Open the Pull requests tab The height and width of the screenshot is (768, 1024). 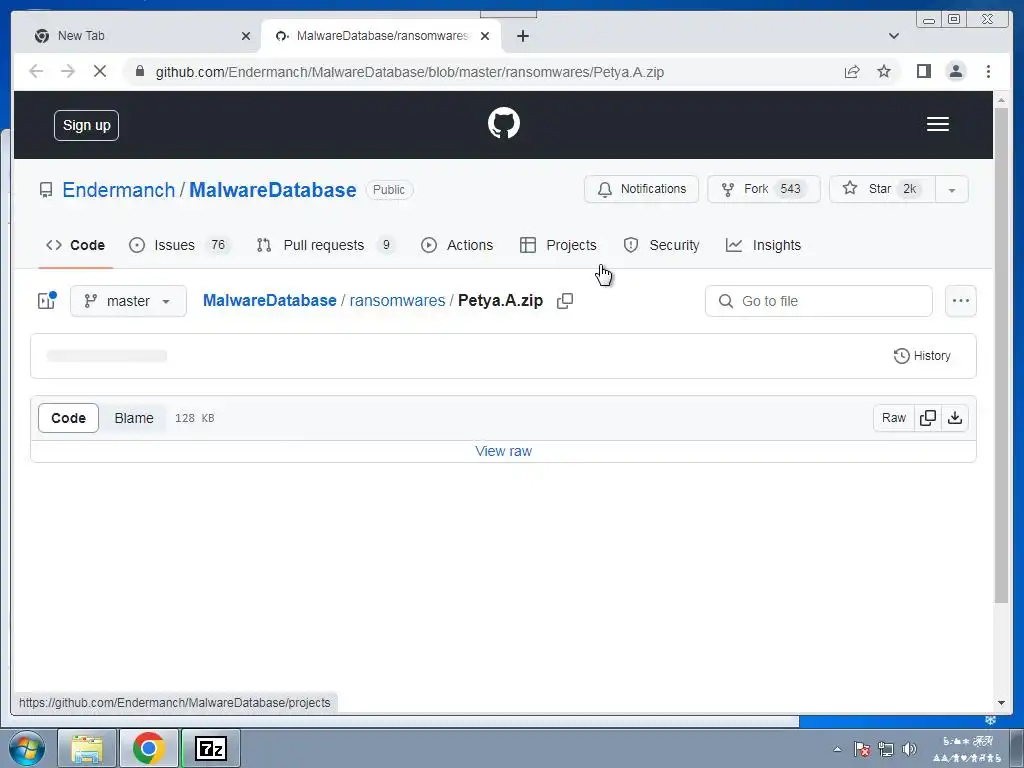(x=326, y=245)
